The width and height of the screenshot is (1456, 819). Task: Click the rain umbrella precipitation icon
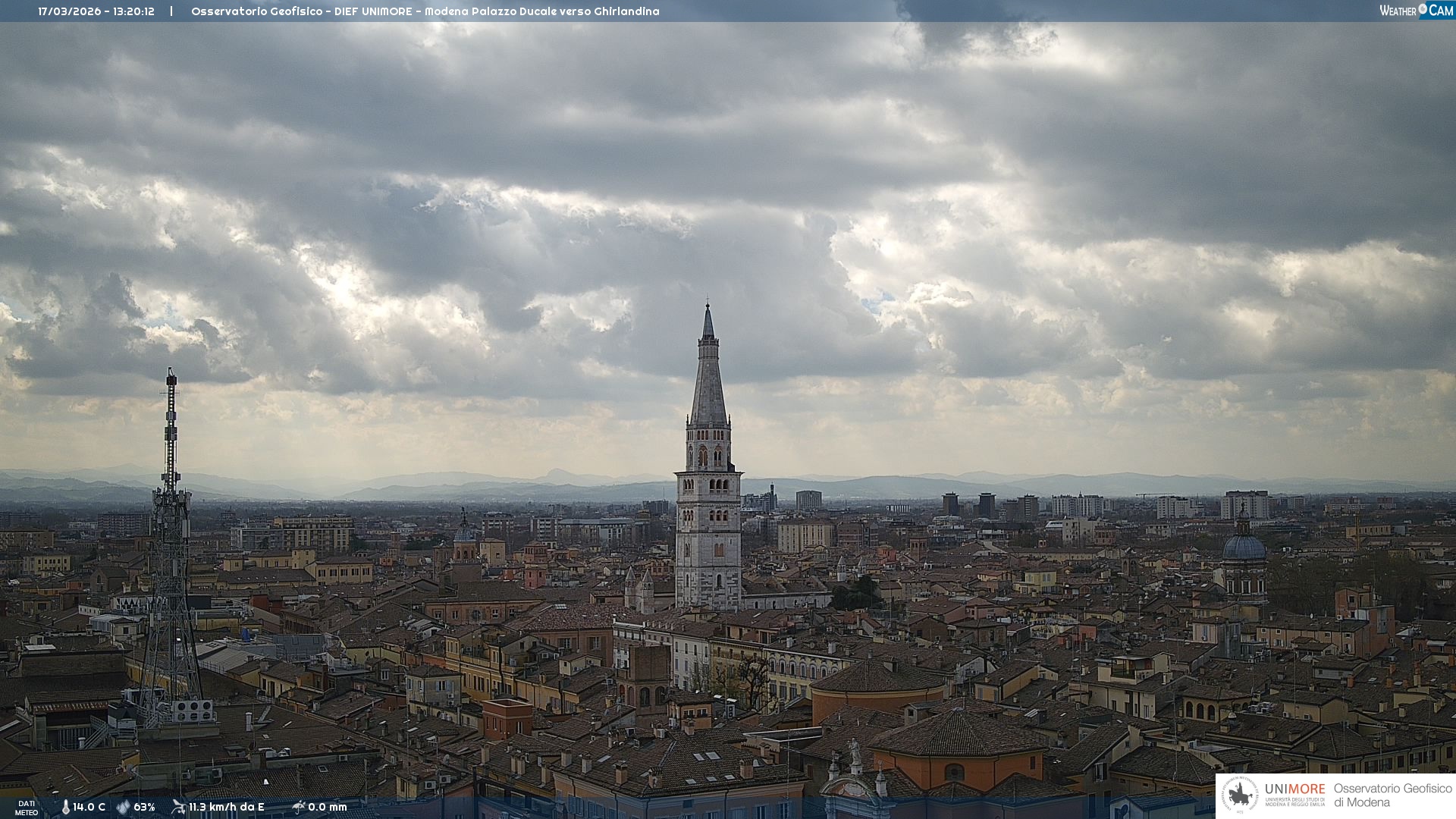pos(298,807)
